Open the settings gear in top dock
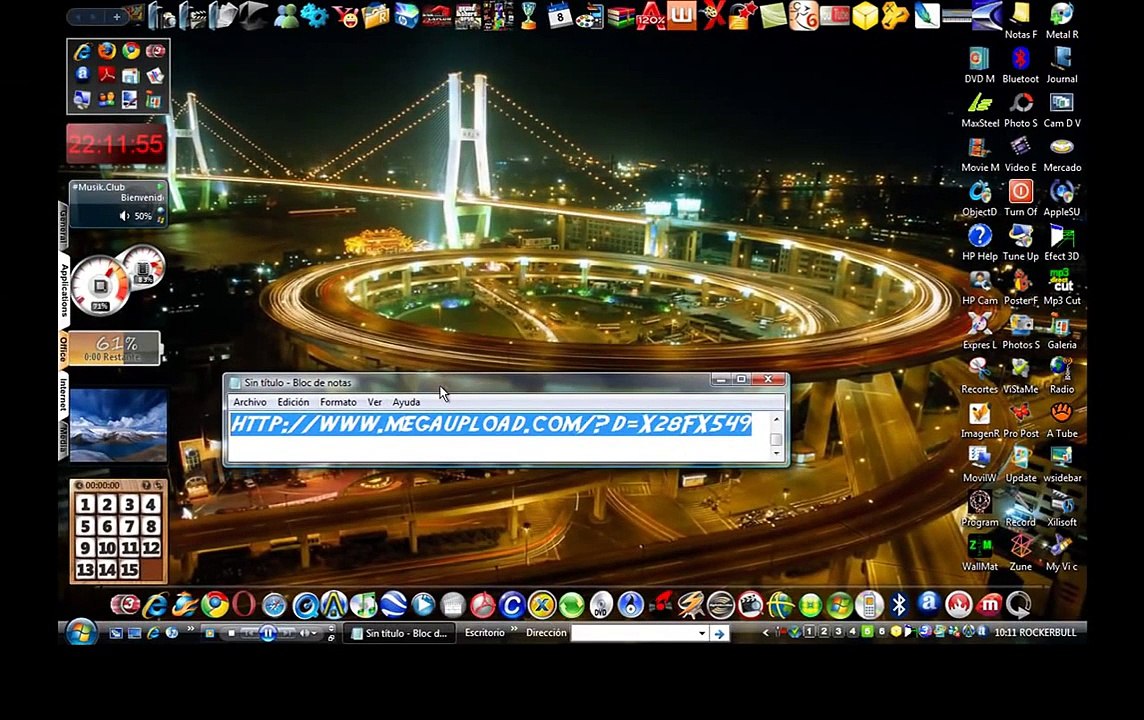This screenshot has height=720, width=1144. tap(314, 15)
